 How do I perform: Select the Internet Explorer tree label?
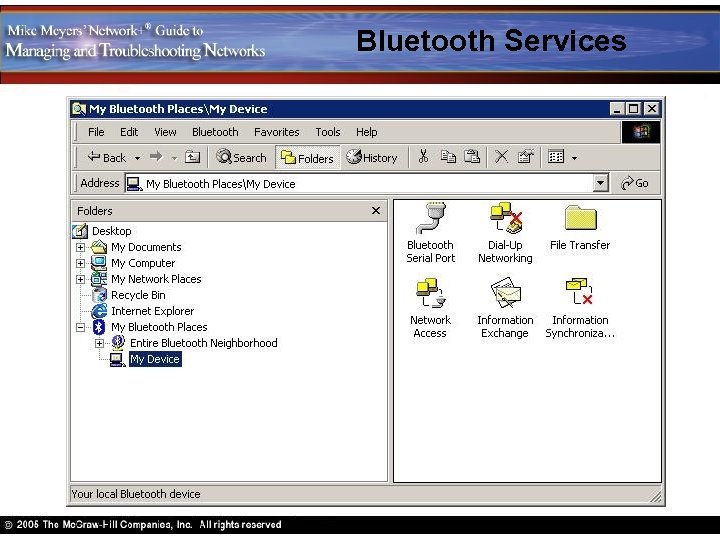coord(152,311)
